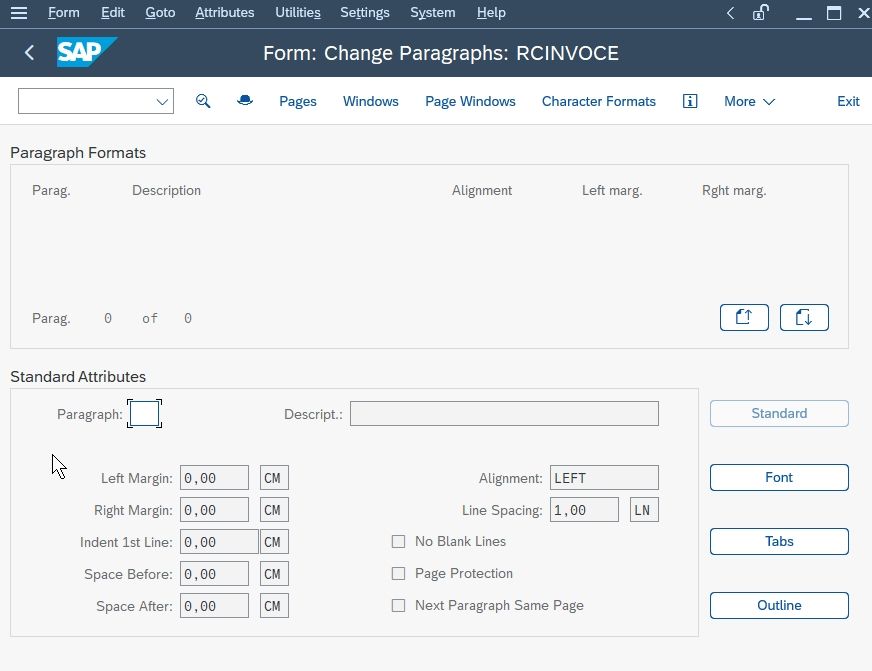Open the Outline settings button
This screenshot has height=671, width=872.
[779, 605]
